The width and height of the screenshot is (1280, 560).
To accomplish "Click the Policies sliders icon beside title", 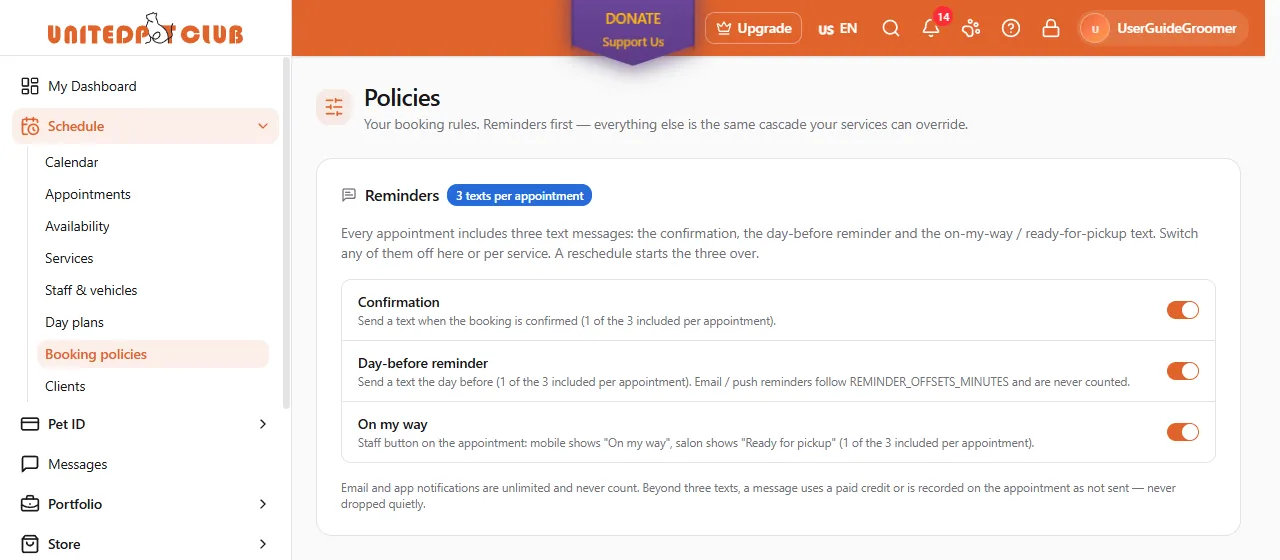I will 334,107.
